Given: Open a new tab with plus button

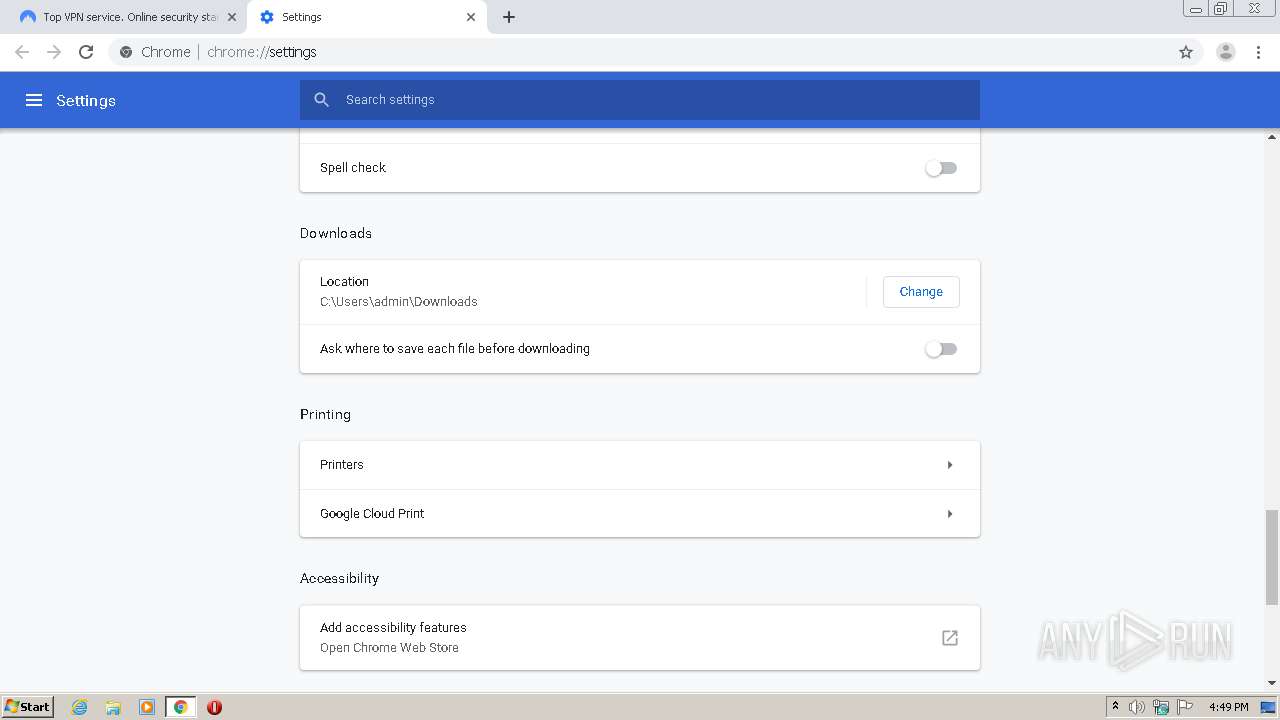Looking at the screenshot, I should (x=509, y=17).
